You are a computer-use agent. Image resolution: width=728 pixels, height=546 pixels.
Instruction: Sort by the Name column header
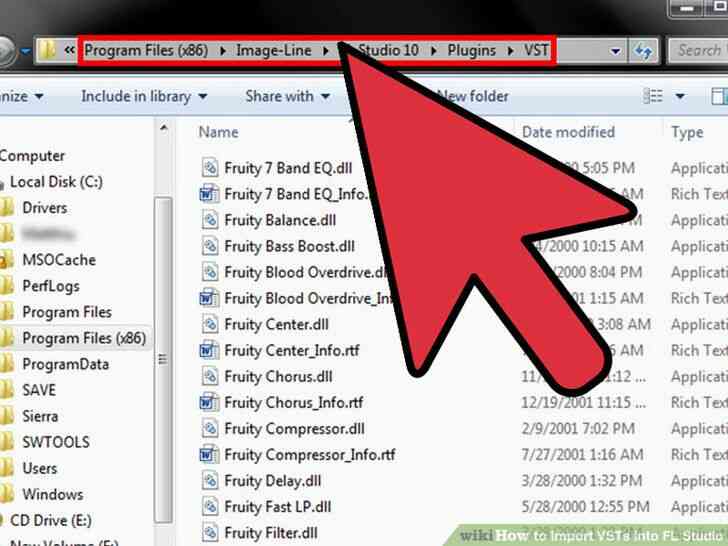click(x=218, y=132)
